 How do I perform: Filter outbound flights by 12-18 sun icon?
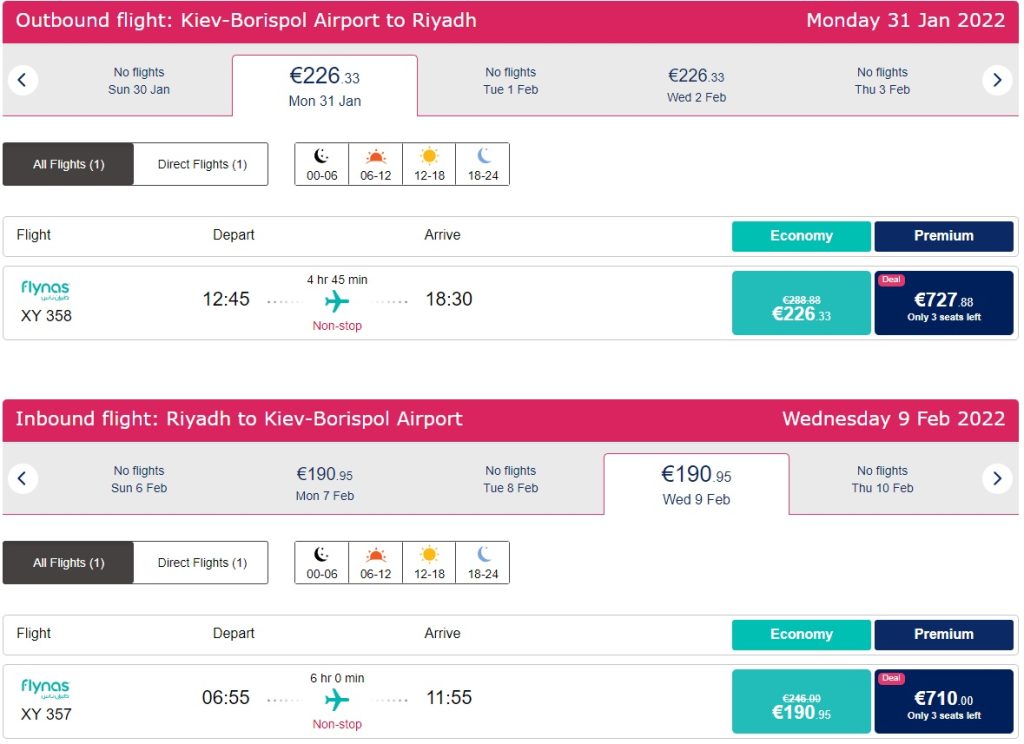click(429, 164)
